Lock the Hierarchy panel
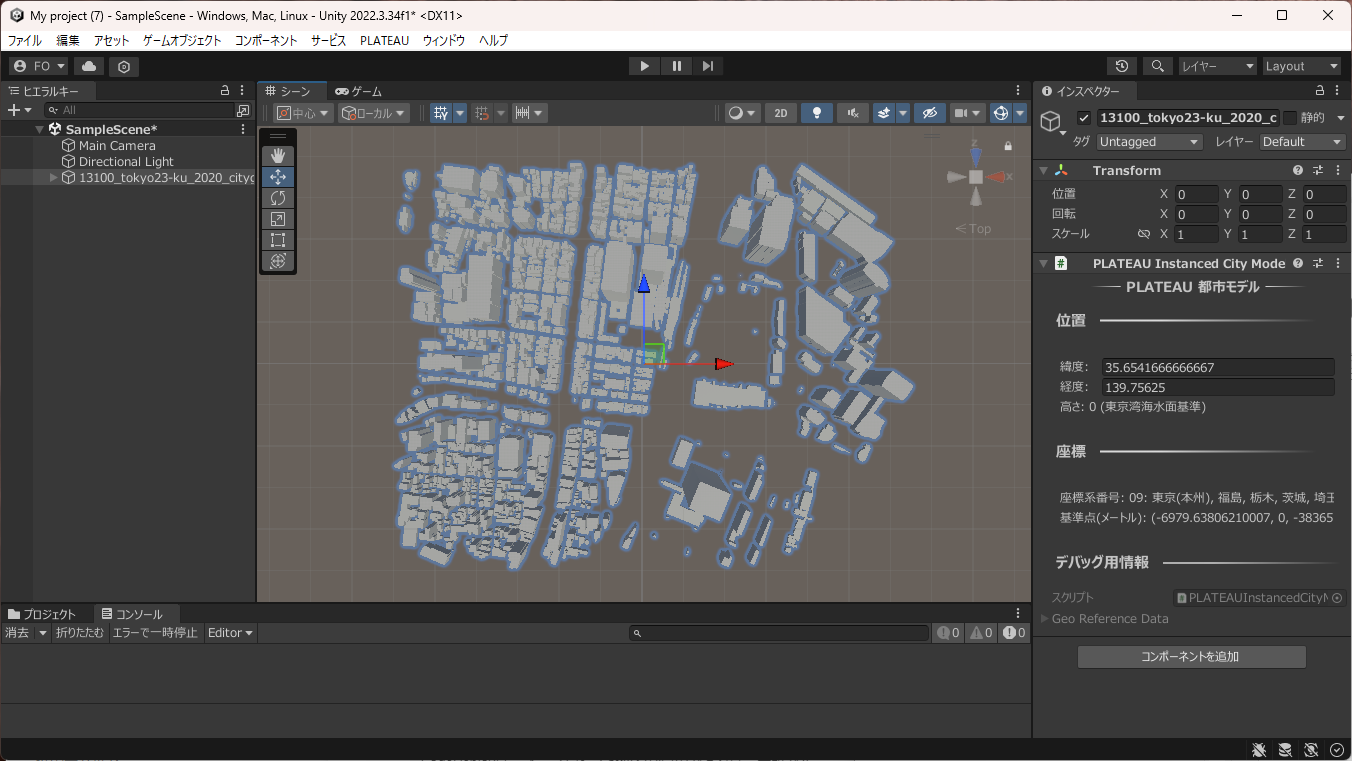The image size is (1352, 761). pos(225,91)
